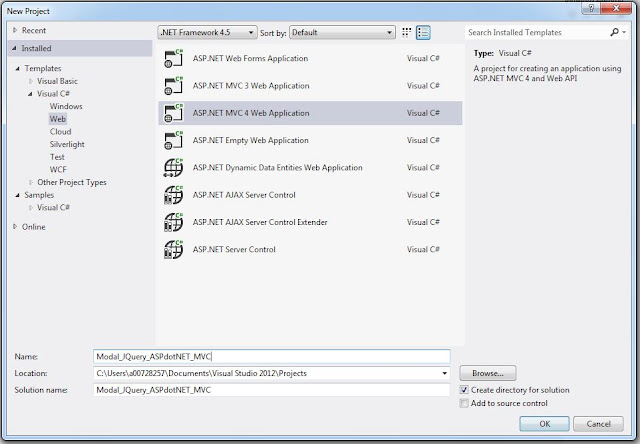Select the Windows category
Image resolution: width=640 pixels, height=444 pixels.
tap(66, 107)
